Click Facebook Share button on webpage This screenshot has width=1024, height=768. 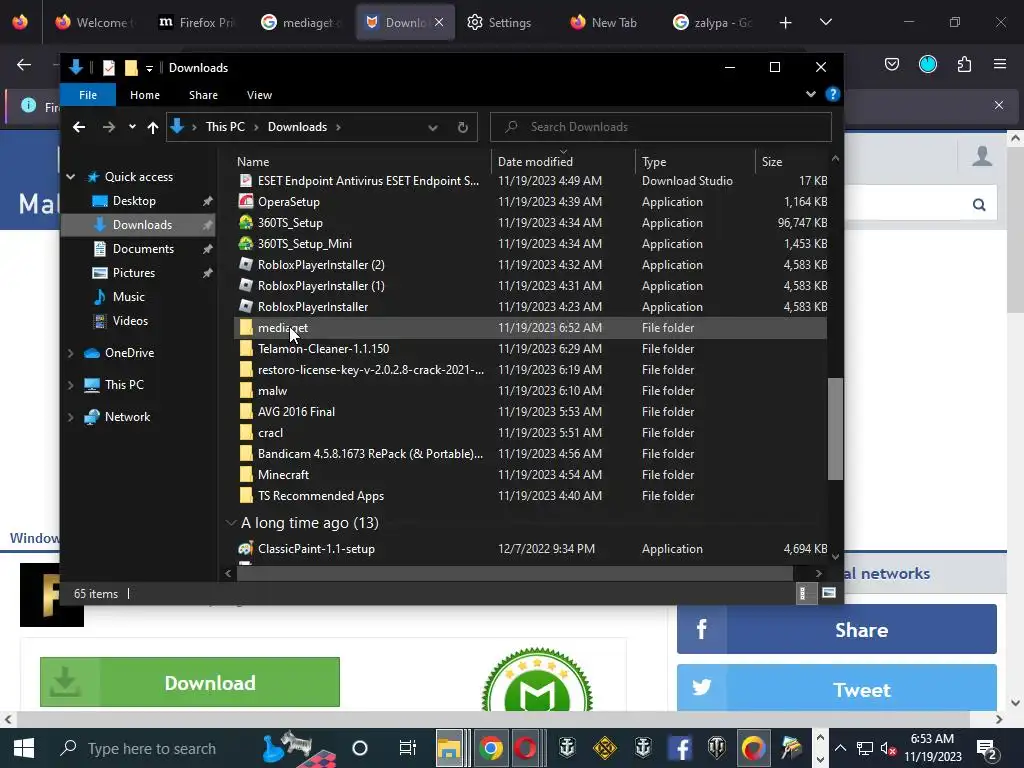click(x=837, y=630)
